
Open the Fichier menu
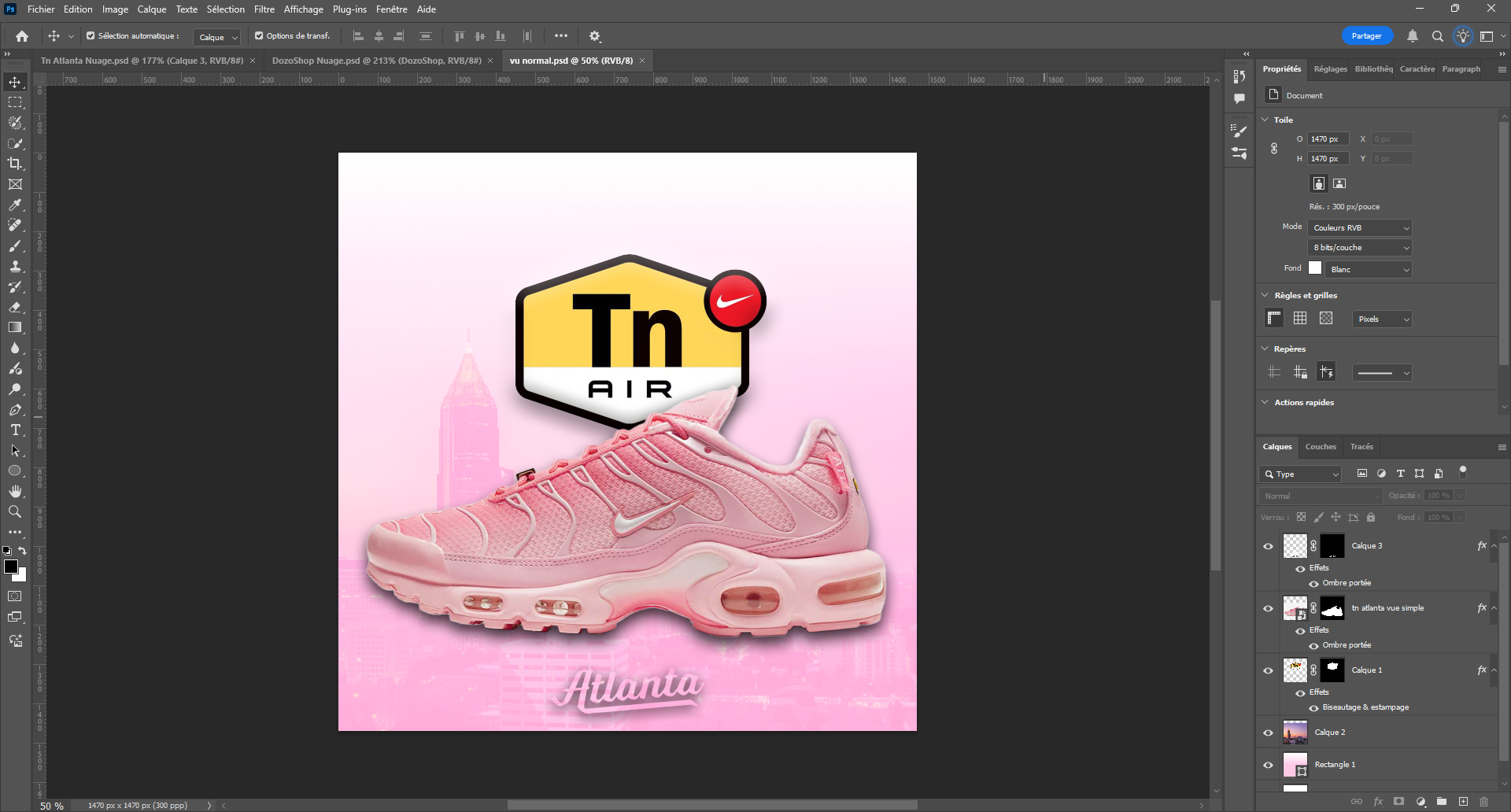point(41,9)
